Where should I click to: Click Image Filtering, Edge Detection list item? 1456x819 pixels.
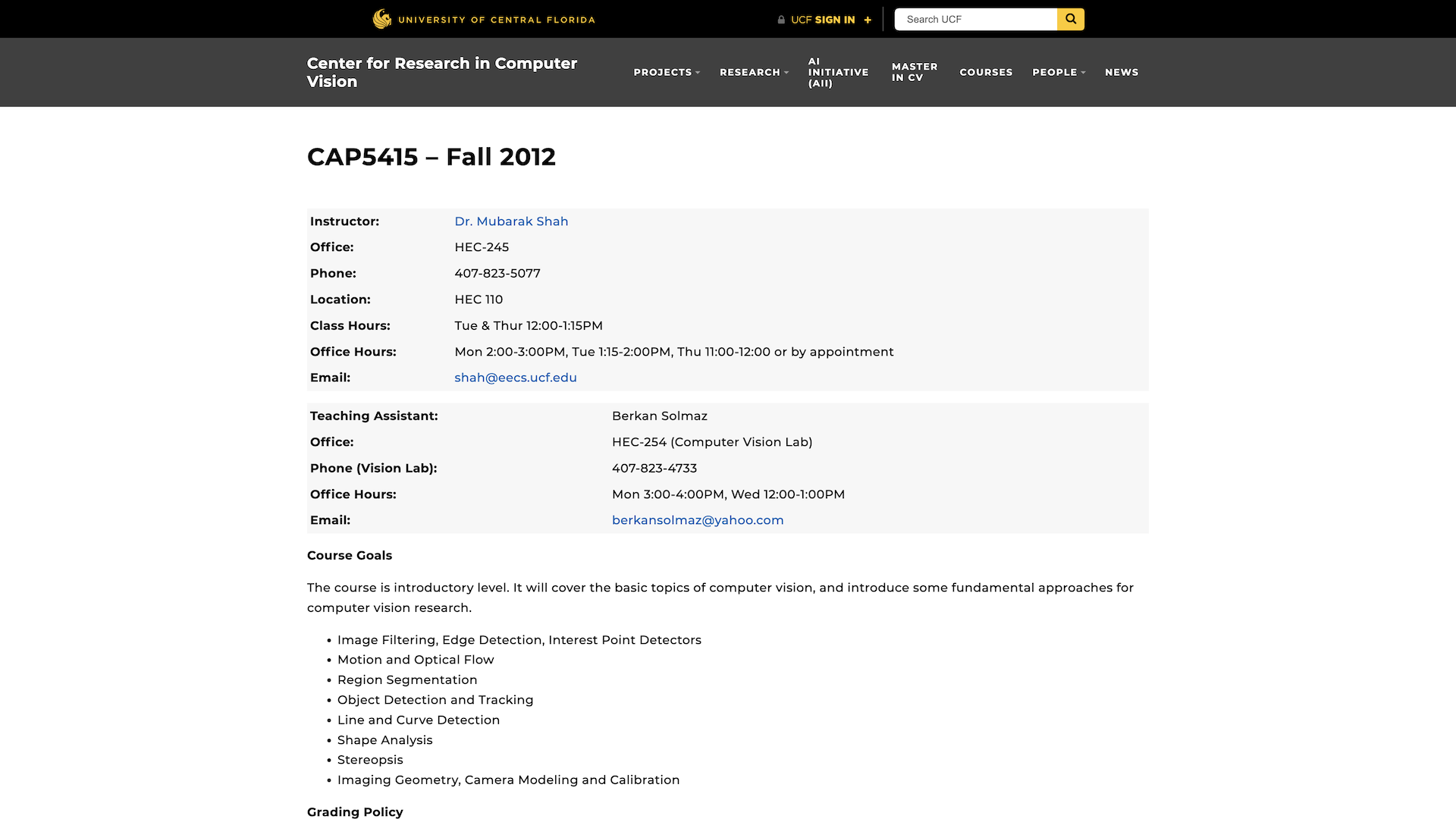[x=519, y=640]
